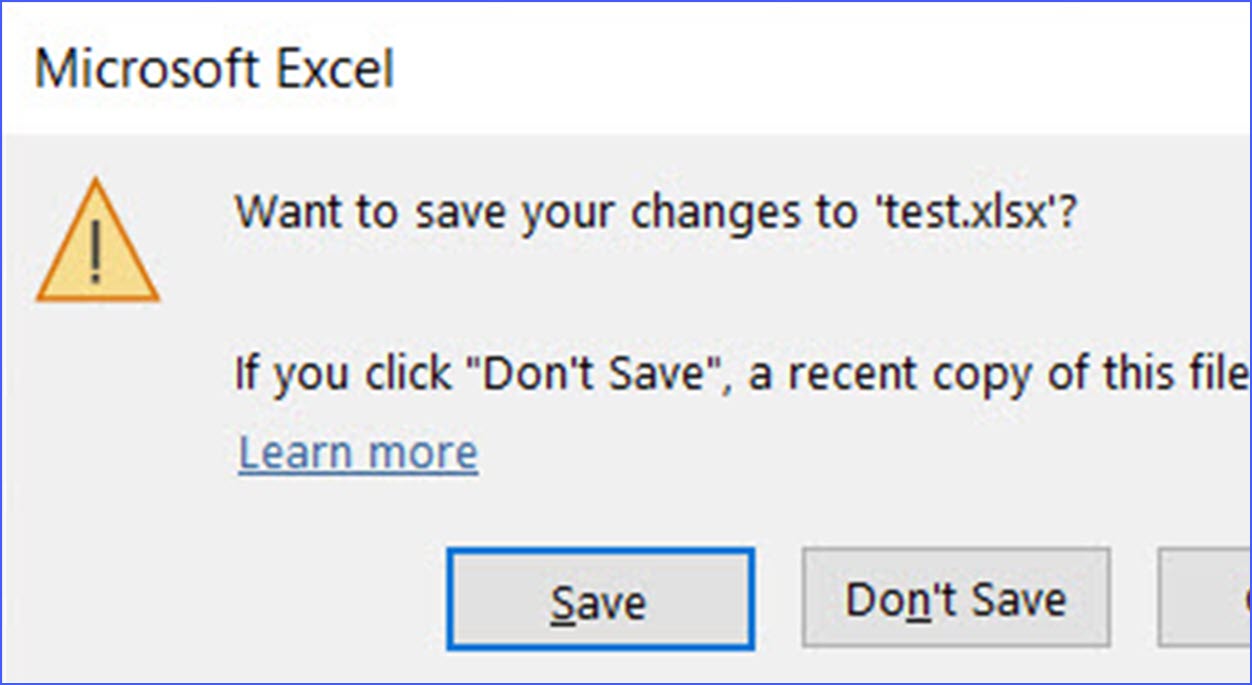Choose the Don't Save button

click(x=955, y=600)
